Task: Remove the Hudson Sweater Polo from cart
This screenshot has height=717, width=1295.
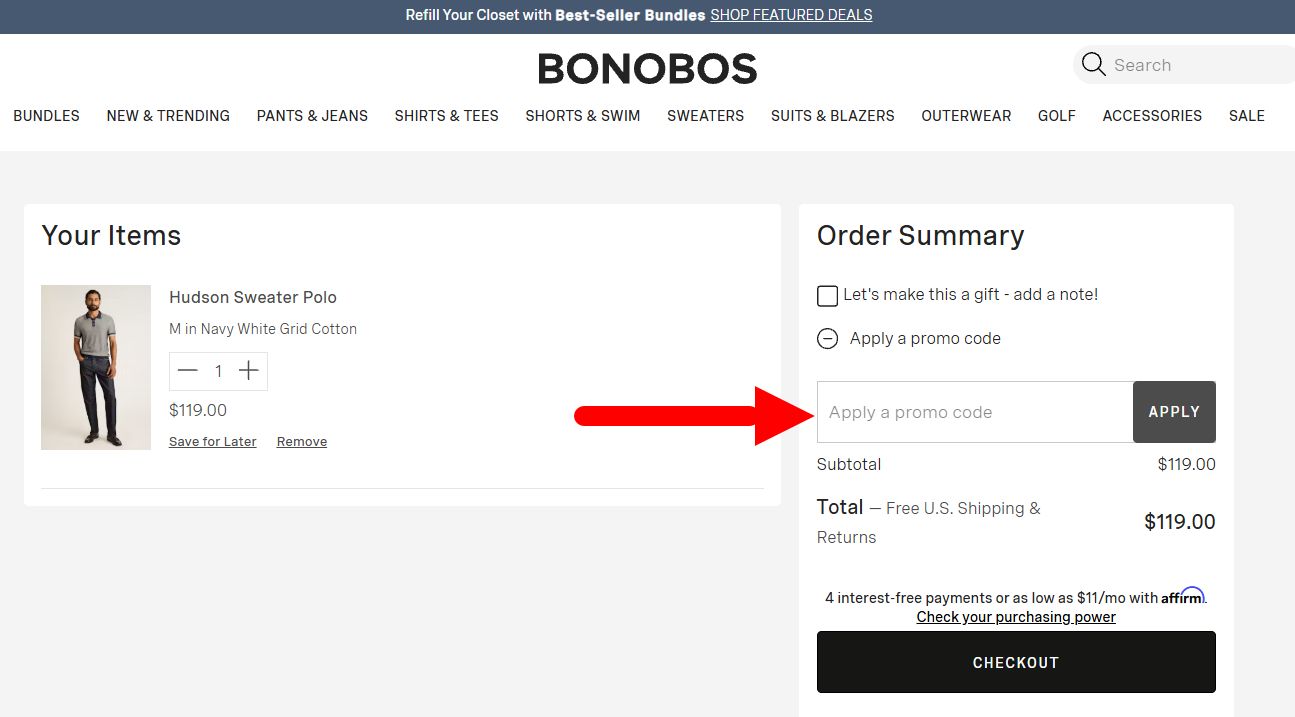Action: 302,442
